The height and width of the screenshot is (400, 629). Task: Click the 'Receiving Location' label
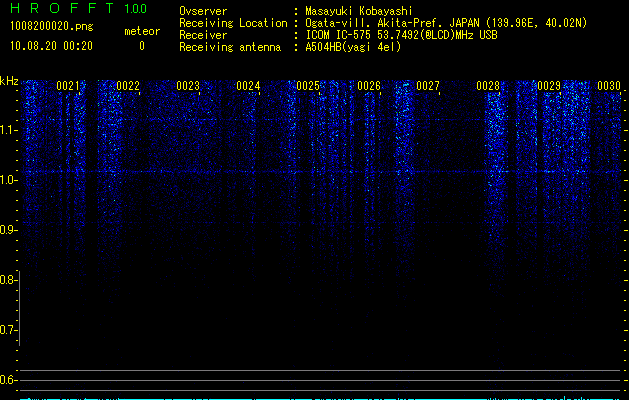click(233, 23)
